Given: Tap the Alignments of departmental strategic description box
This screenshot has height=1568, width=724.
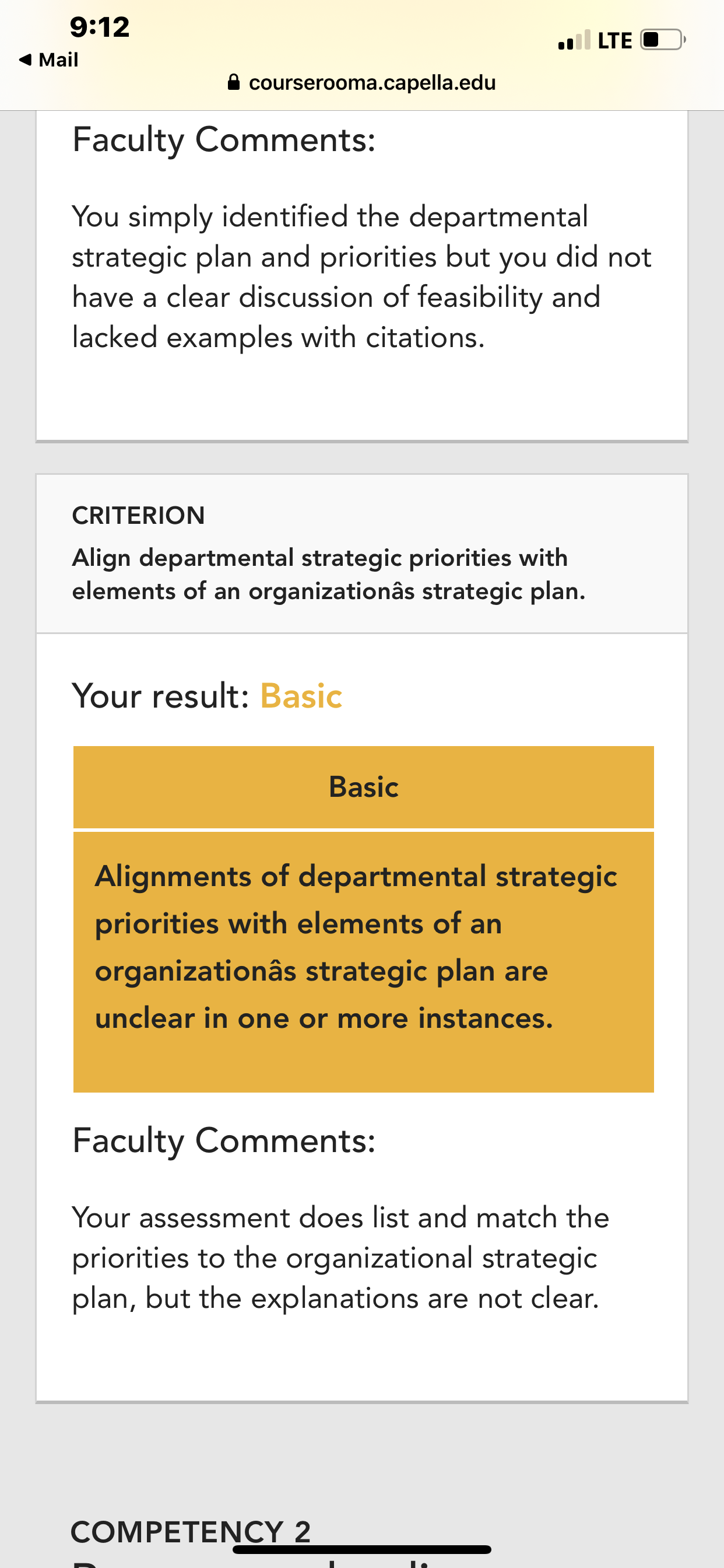Looking at the screenshot, I should (x=364, y=963).
